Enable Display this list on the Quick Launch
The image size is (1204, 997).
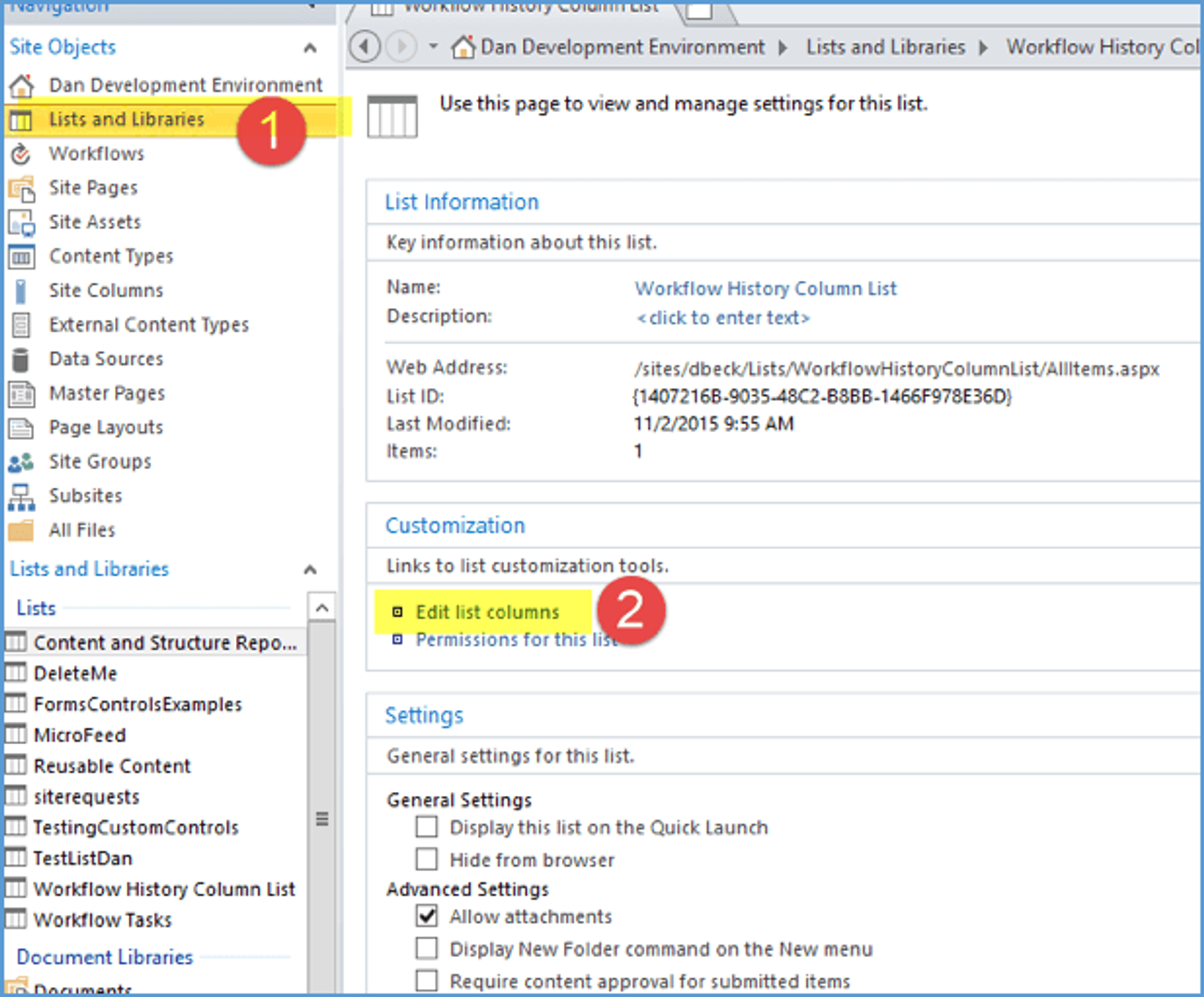427,827
